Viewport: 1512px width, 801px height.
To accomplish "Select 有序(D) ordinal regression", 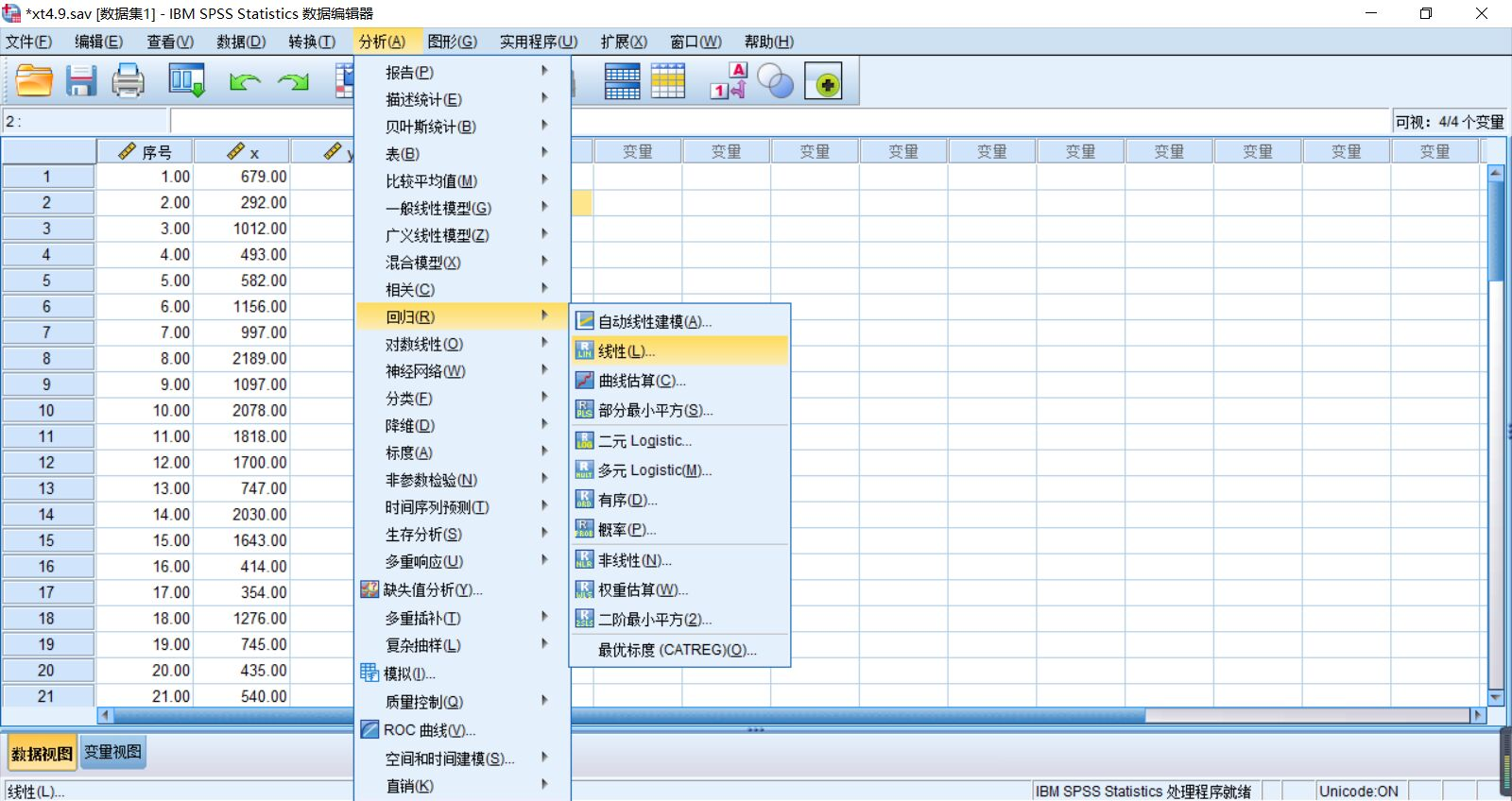I will tap(679, 500).
